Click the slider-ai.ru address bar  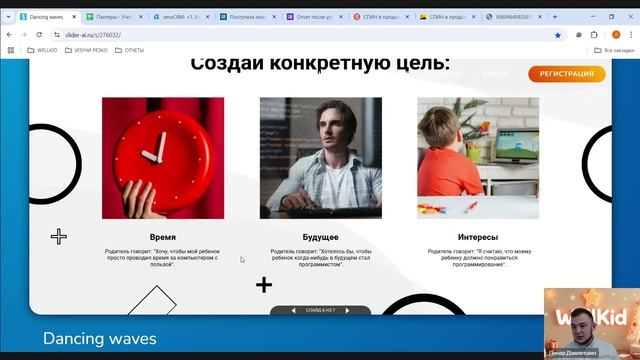click(308, 35)
